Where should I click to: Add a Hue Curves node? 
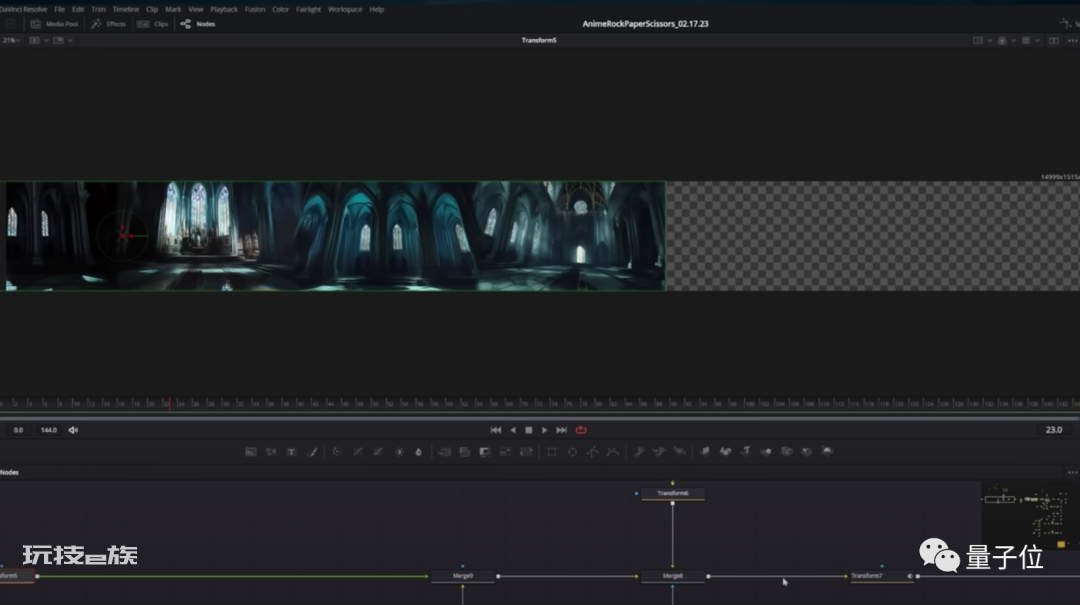378,451
